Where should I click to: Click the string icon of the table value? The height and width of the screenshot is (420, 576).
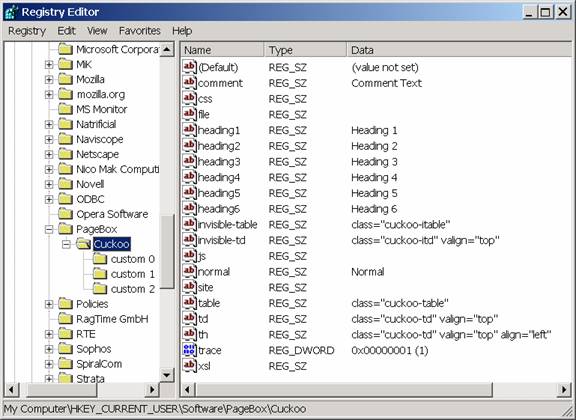pos(190,303)
